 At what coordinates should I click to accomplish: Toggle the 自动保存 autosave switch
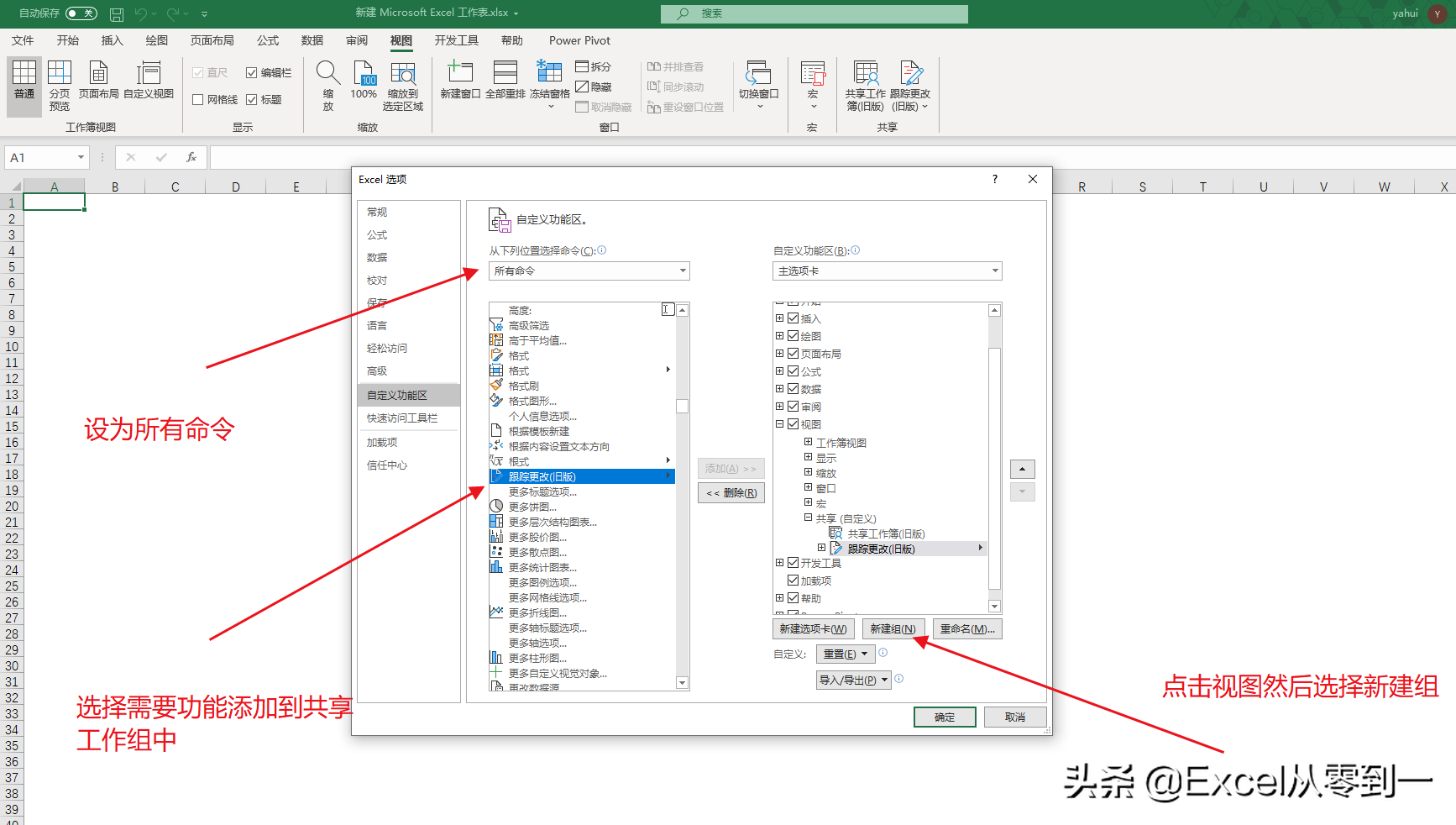coord(81,13)
